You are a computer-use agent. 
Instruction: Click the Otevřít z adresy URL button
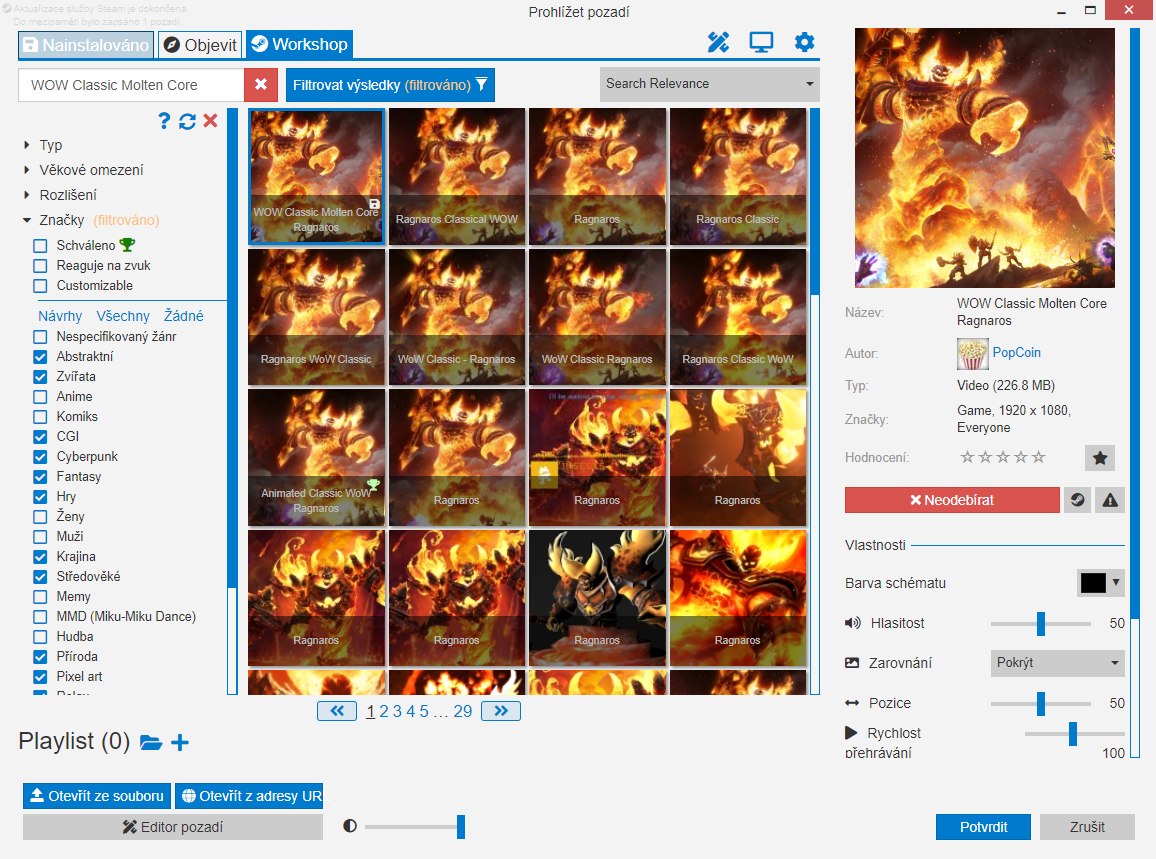[249, 796]
